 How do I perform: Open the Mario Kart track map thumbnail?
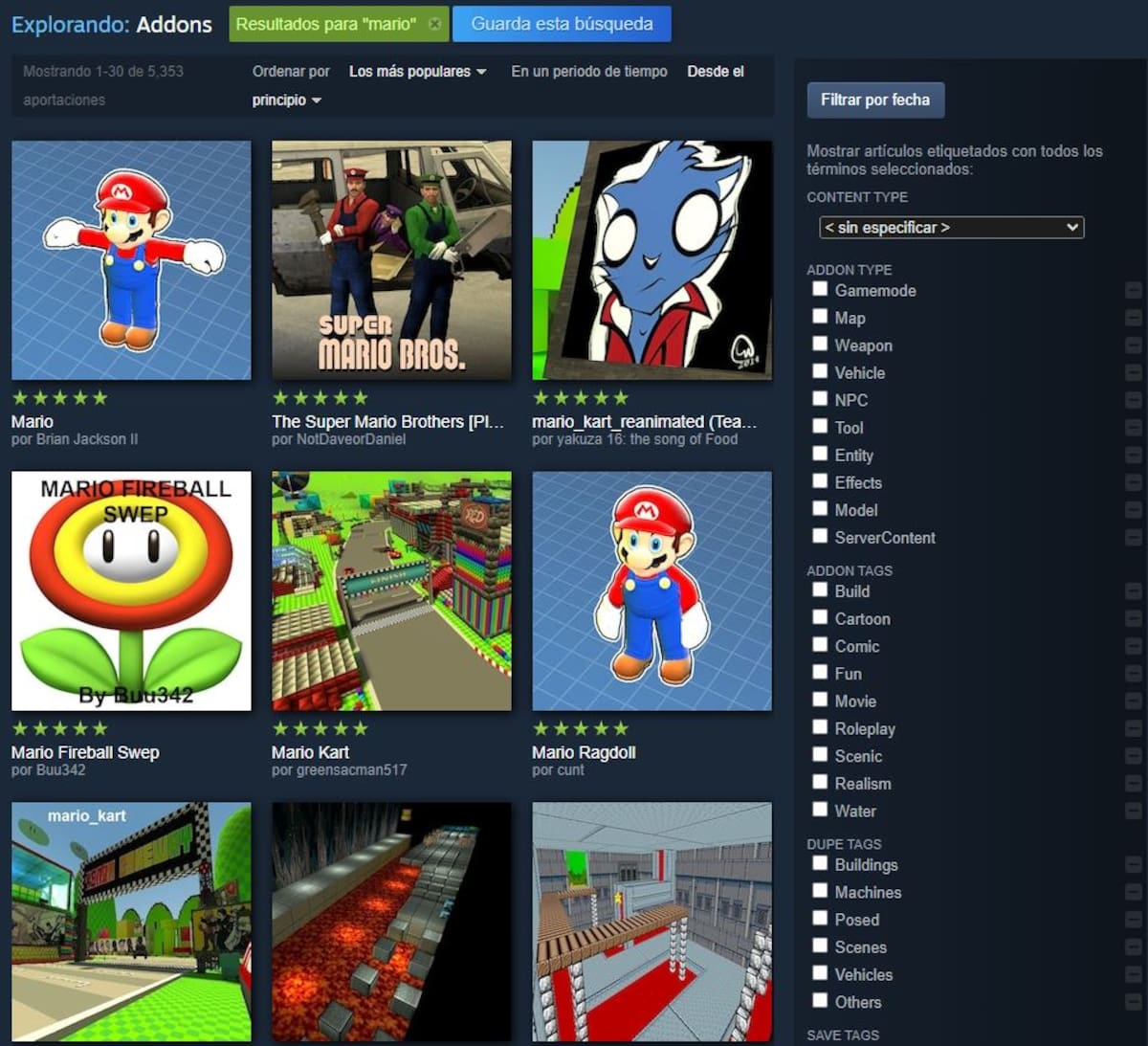pyautogui.click(x=391, y=590)
